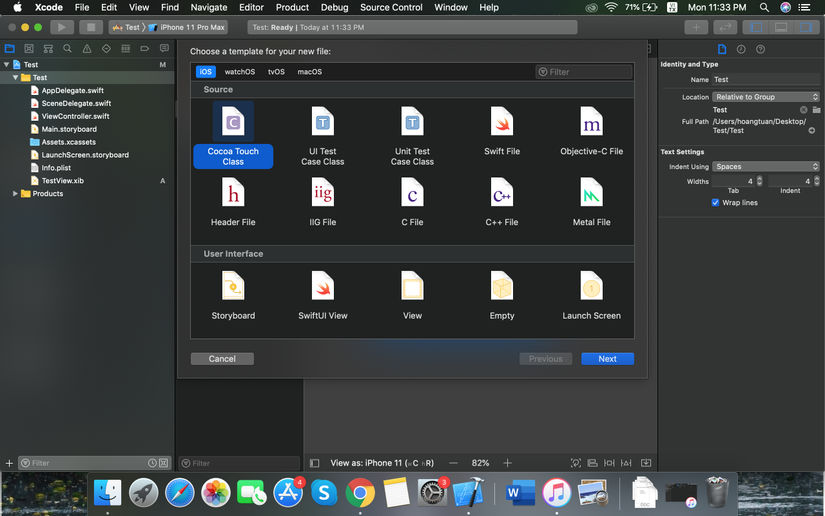Toggle the Wrap lines checkbox

pyautogui.click(x=715, y=202)
